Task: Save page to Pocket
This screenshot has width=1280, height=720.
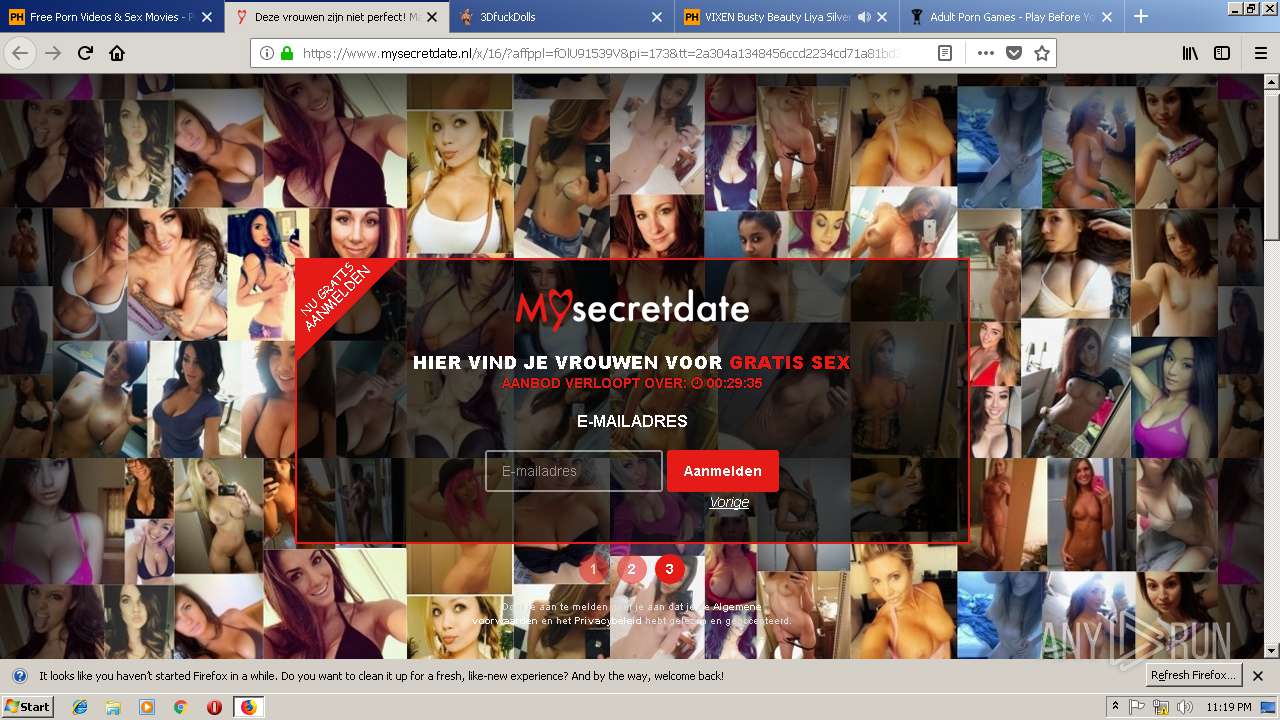Action: point(1013,53)
